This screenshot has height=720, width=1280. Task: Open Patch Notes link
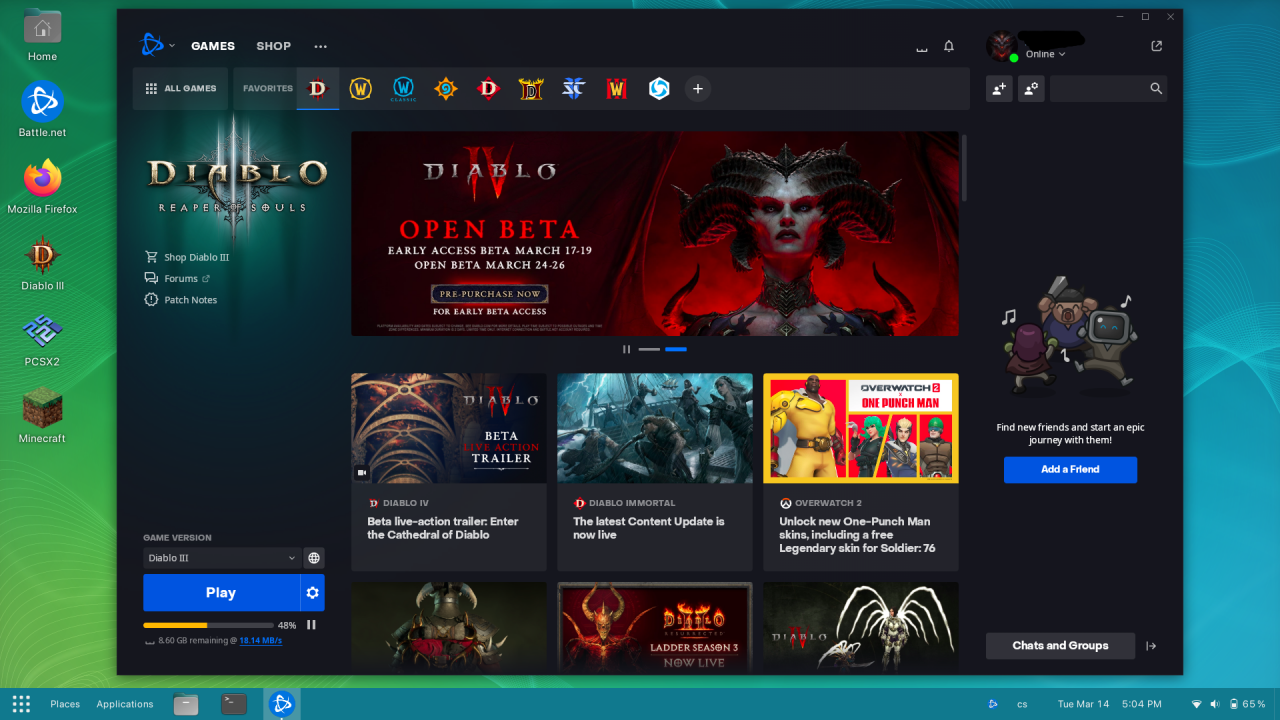pyautogui.click(x=181, y=300)
